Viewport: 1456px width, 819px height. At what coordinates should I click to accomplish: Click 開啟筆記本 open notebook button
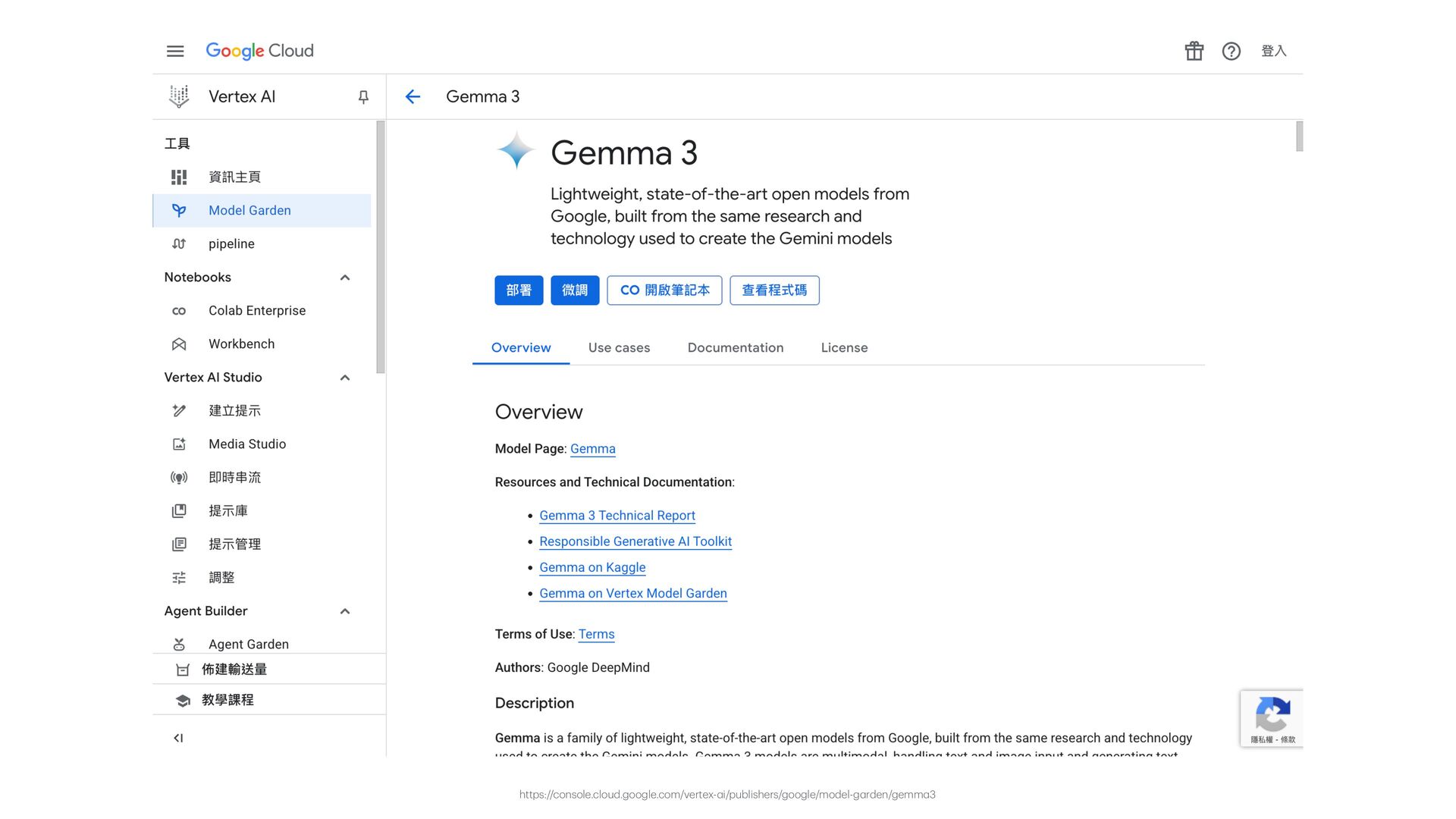664,290
